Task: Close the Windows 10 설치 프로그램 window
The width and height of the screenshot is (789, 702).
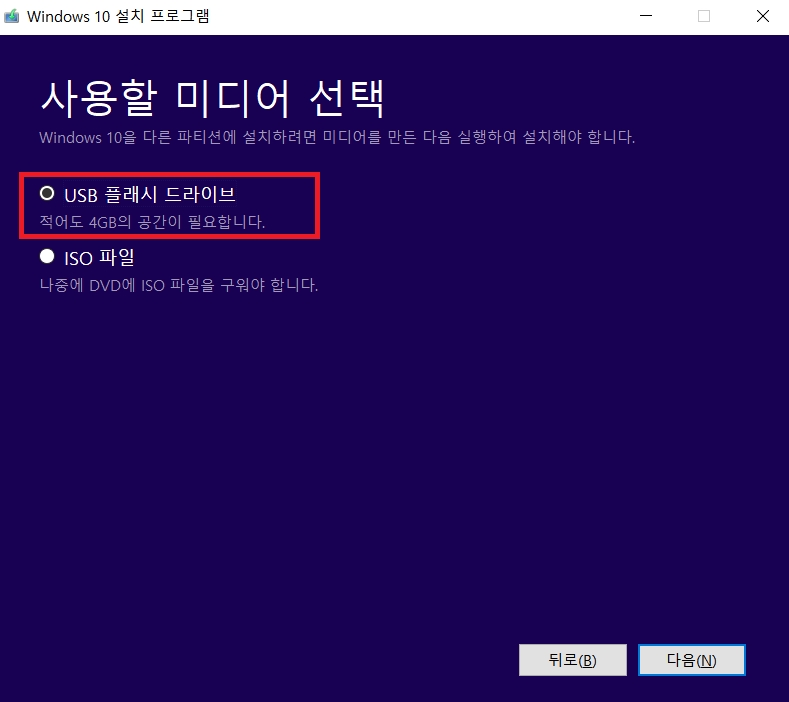Action: [x=763, y=16]
